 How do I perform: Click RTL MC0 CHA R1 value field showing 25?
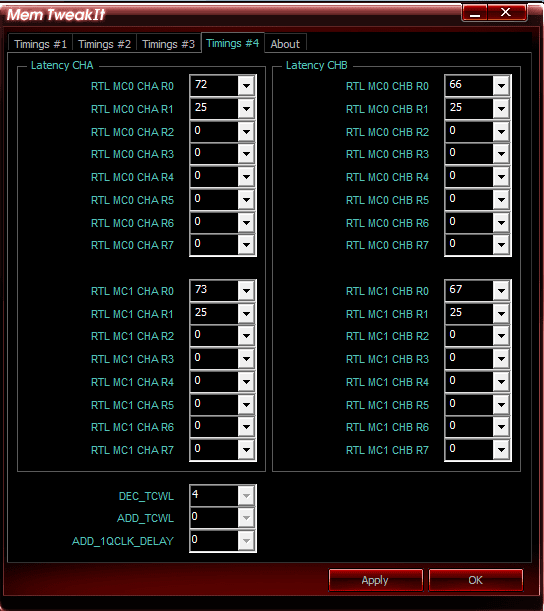tap(214, 108)
